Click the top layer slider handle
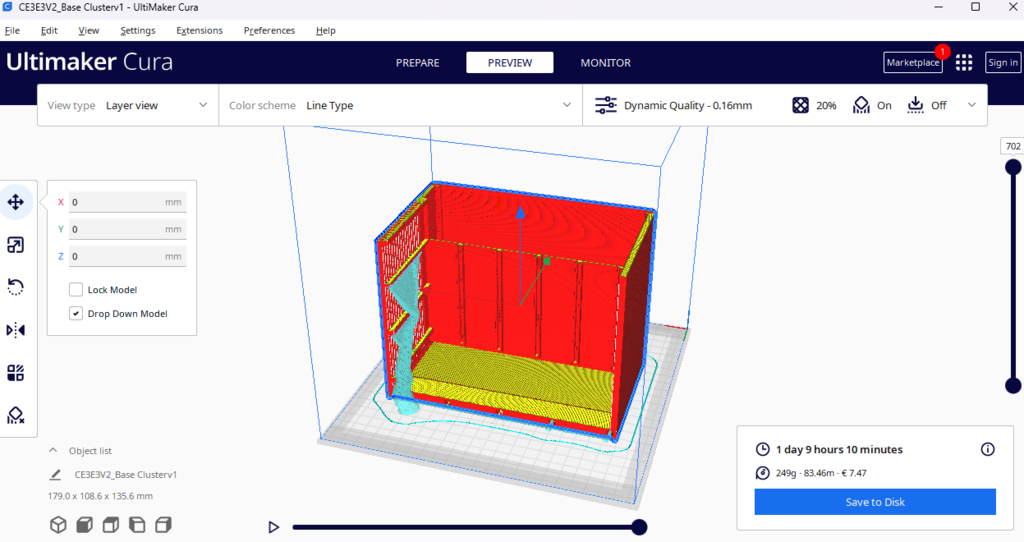The height and width of the screenshot is (542, 1024). tap(1013, 167)
